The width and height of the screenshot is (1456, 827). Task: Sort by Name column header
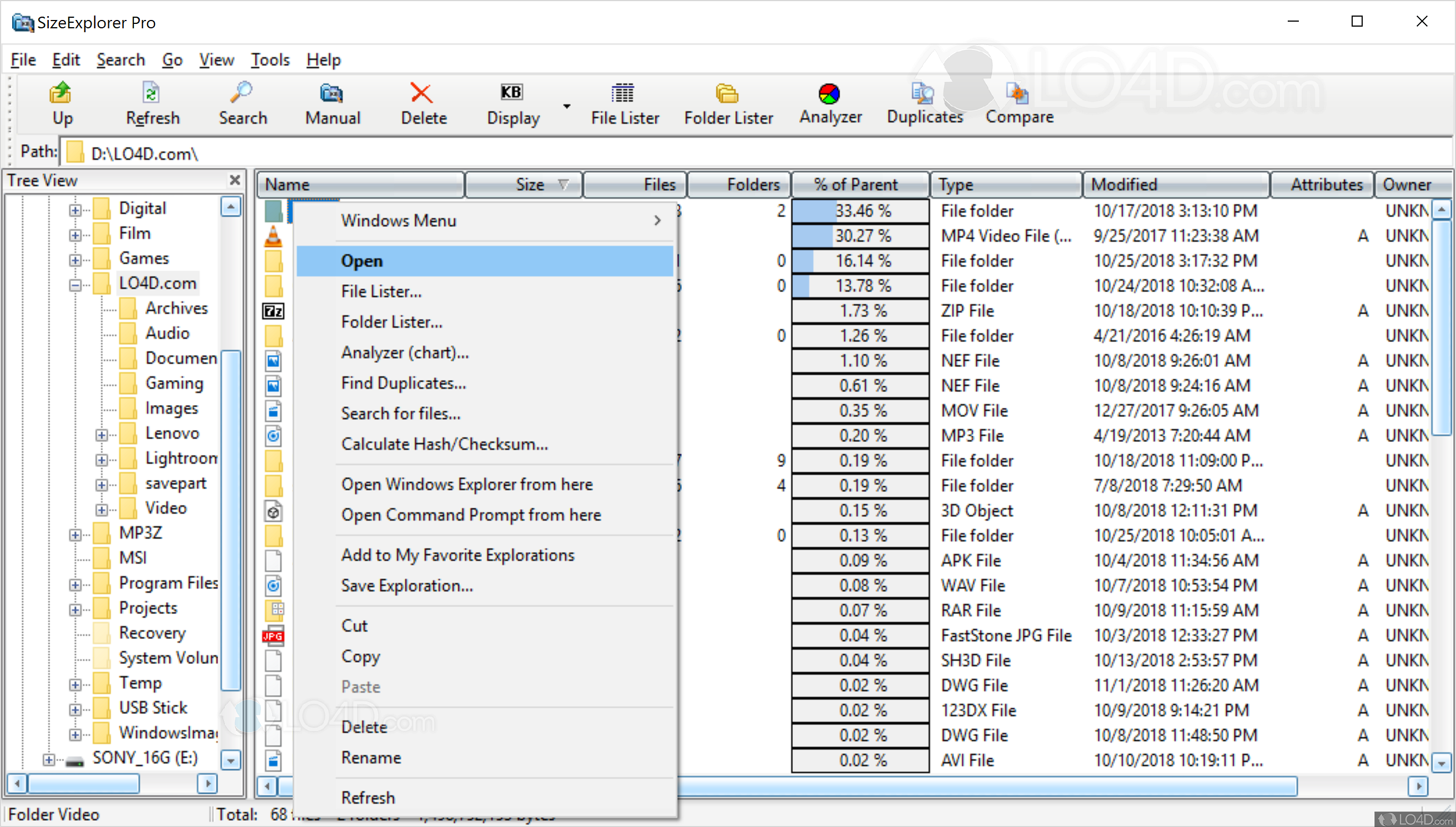pyautogui.click(x=361, y=185)
